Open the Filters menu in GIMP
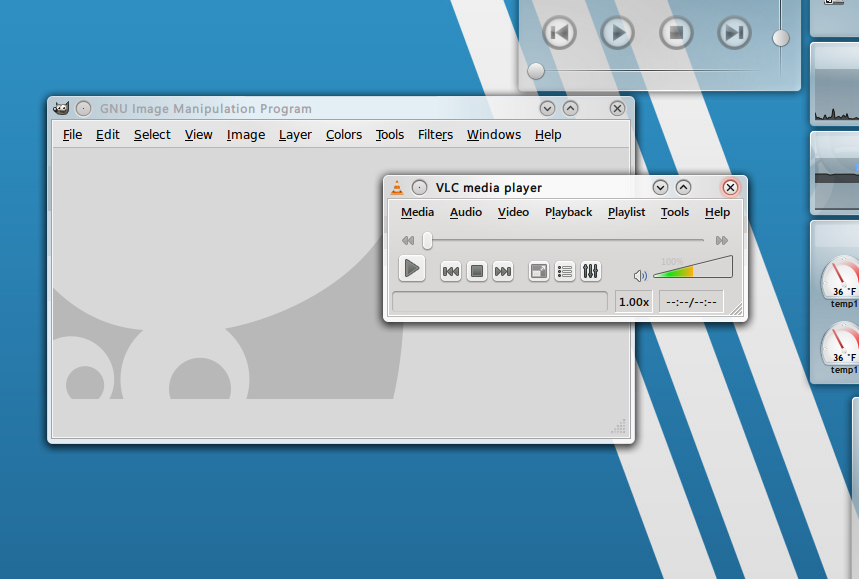 tap(436, 135)
